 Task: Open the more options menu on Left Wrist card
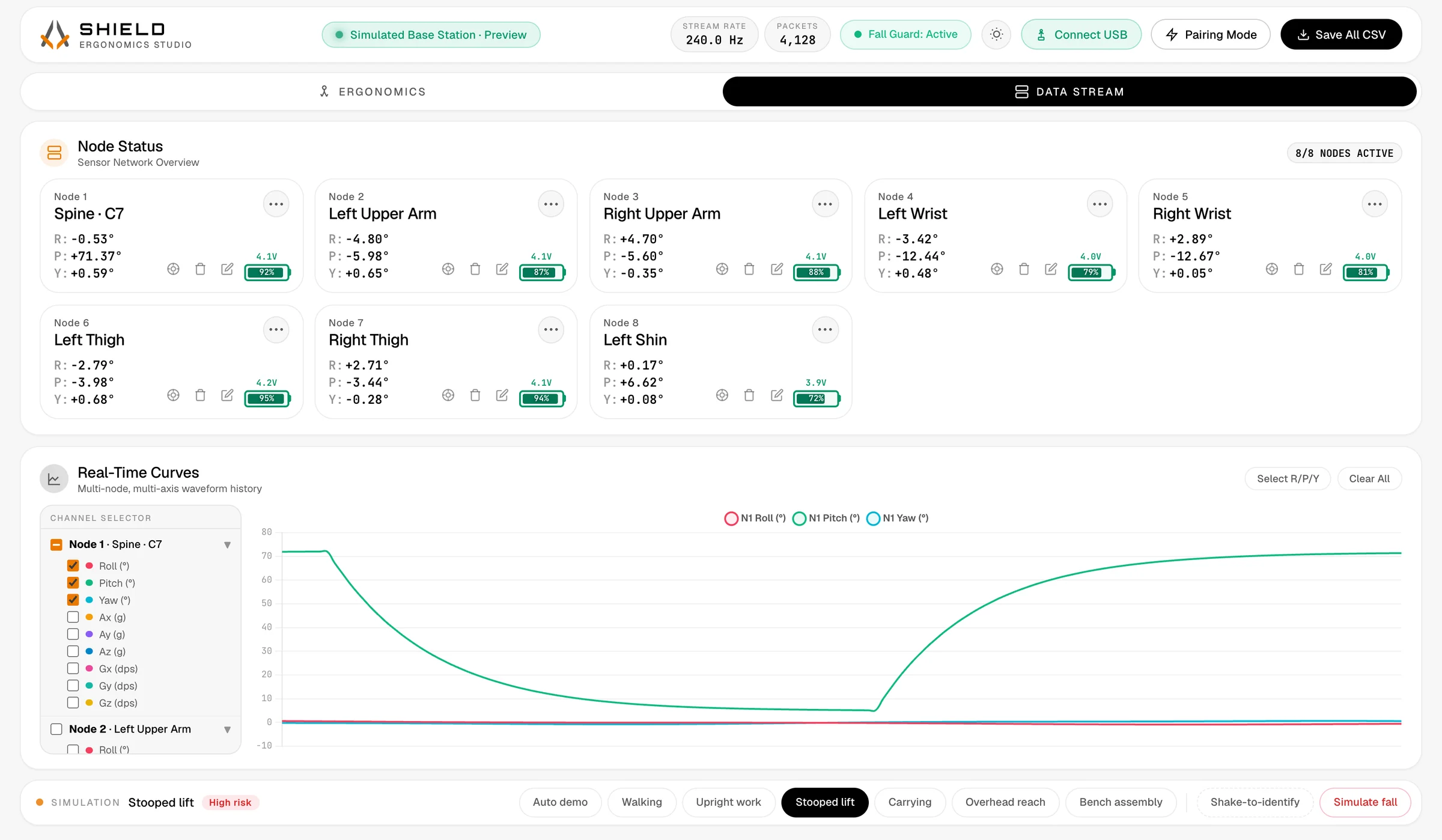[1100, 204]
